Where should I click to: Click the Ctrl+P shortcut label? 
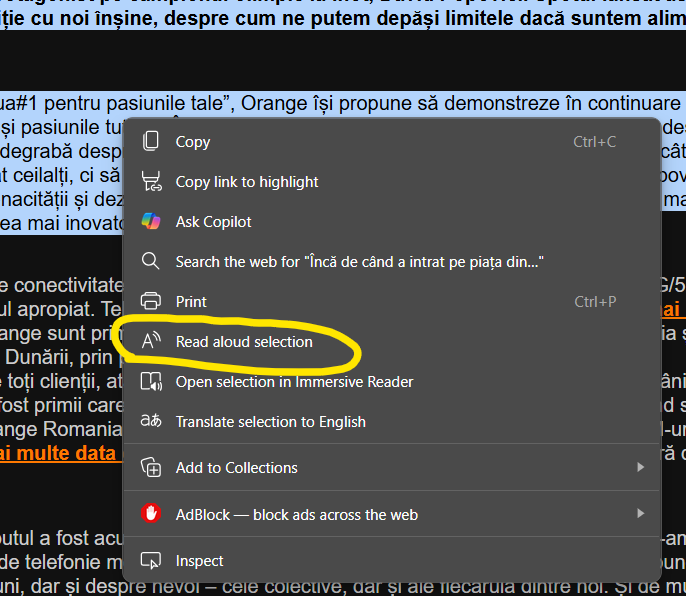[x=595, y=302]
